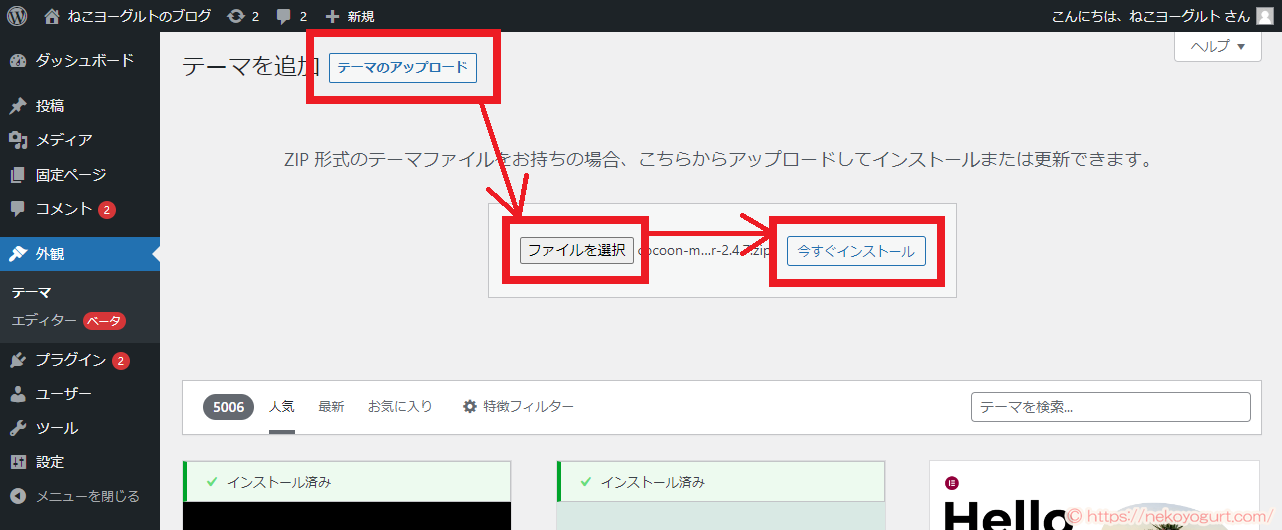This screenshot has height=530, width=1282.
Task: Click the gear icon beside 特徴フィルター
Action: (x=470, y=407)
